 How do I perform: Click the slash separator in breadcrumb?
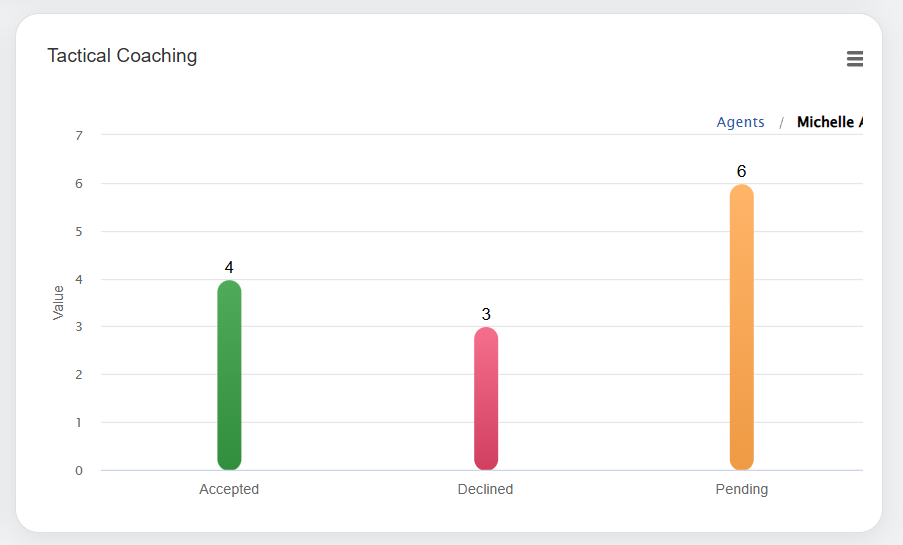[x=781, y=123]
